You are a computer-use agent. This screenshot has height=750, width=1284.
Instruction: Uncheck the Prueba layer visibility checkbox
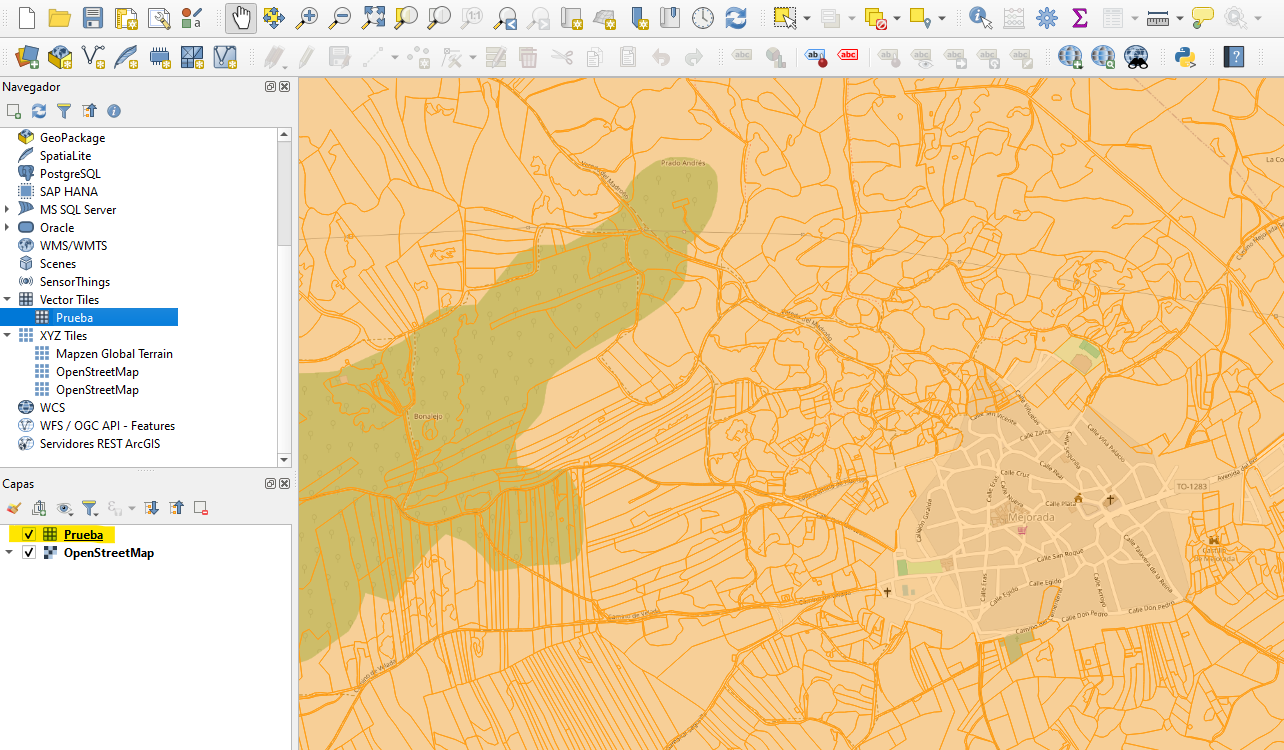coord(29,535)
